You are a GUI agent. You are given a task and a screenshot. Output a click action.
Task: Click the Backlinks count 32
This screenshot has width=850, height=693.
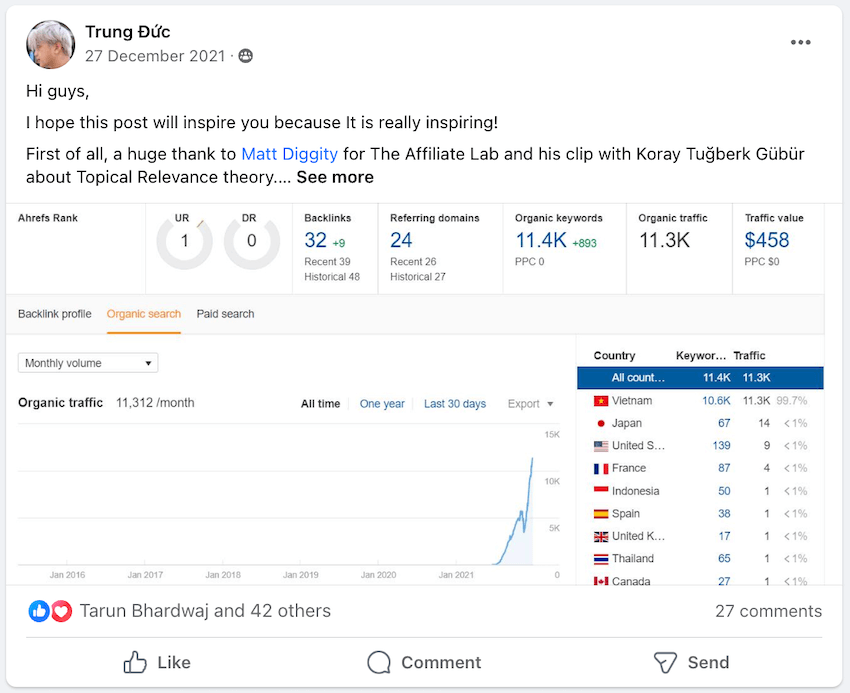click(x=315, y=240)
